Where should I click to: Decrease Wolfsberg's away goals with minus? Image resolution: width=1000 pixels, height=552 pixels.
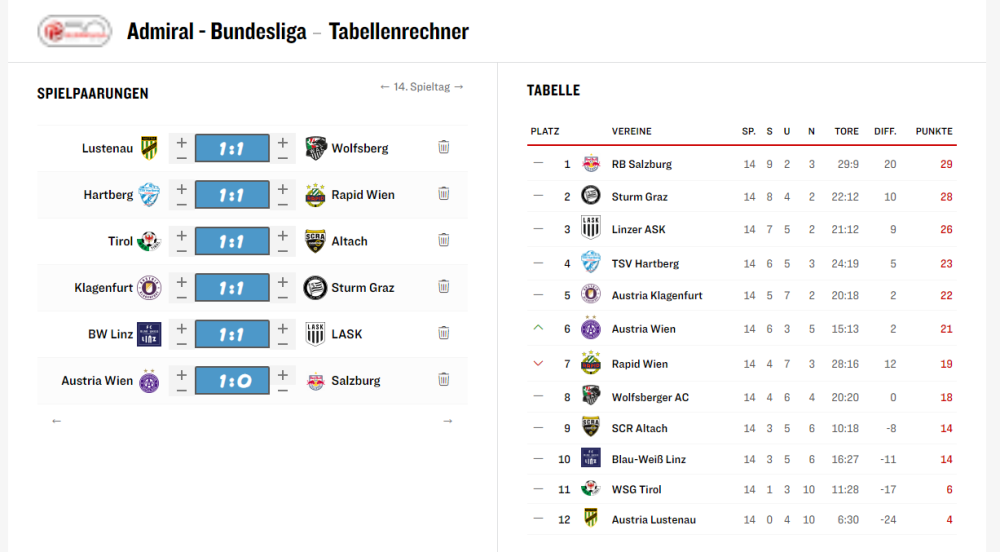pyautogui.click(x=283, y=156)
